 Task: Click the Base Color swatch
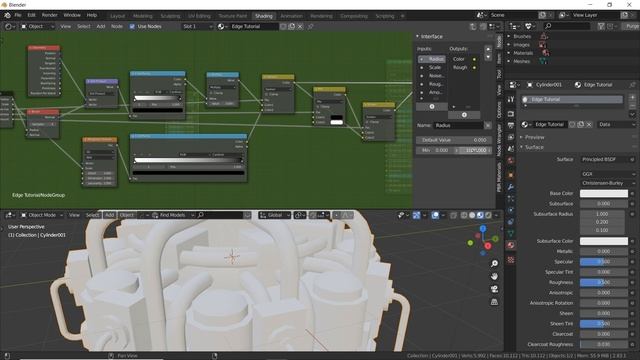click(x=604, y=193)
